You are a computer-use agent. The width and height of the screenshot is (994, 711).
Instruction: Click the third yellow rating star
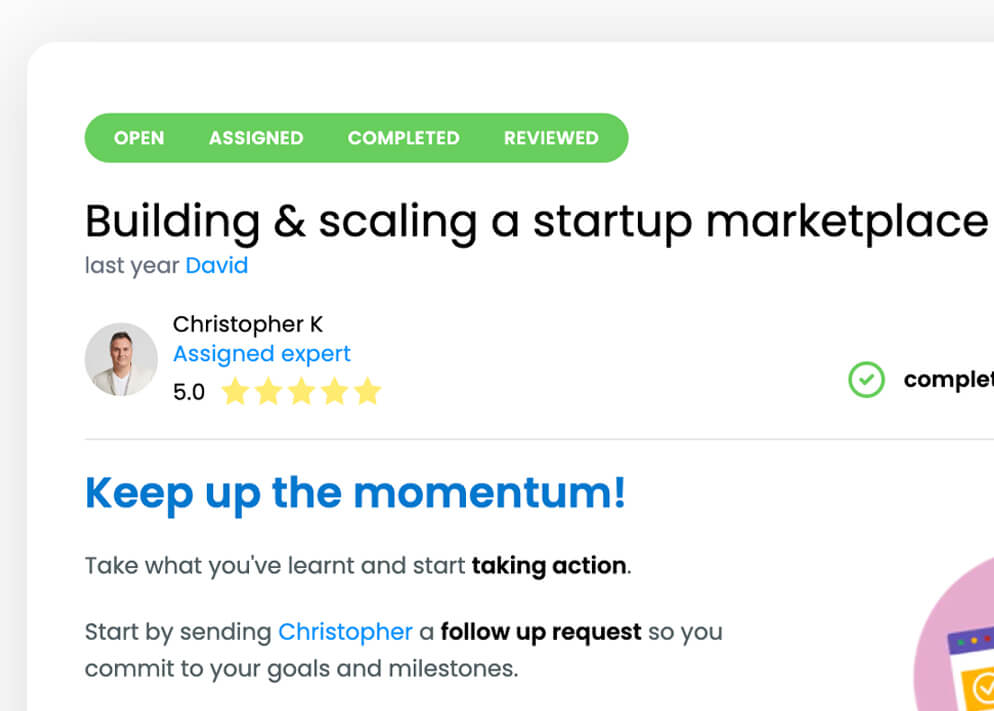pyautogui.click(x=301, y=391)
